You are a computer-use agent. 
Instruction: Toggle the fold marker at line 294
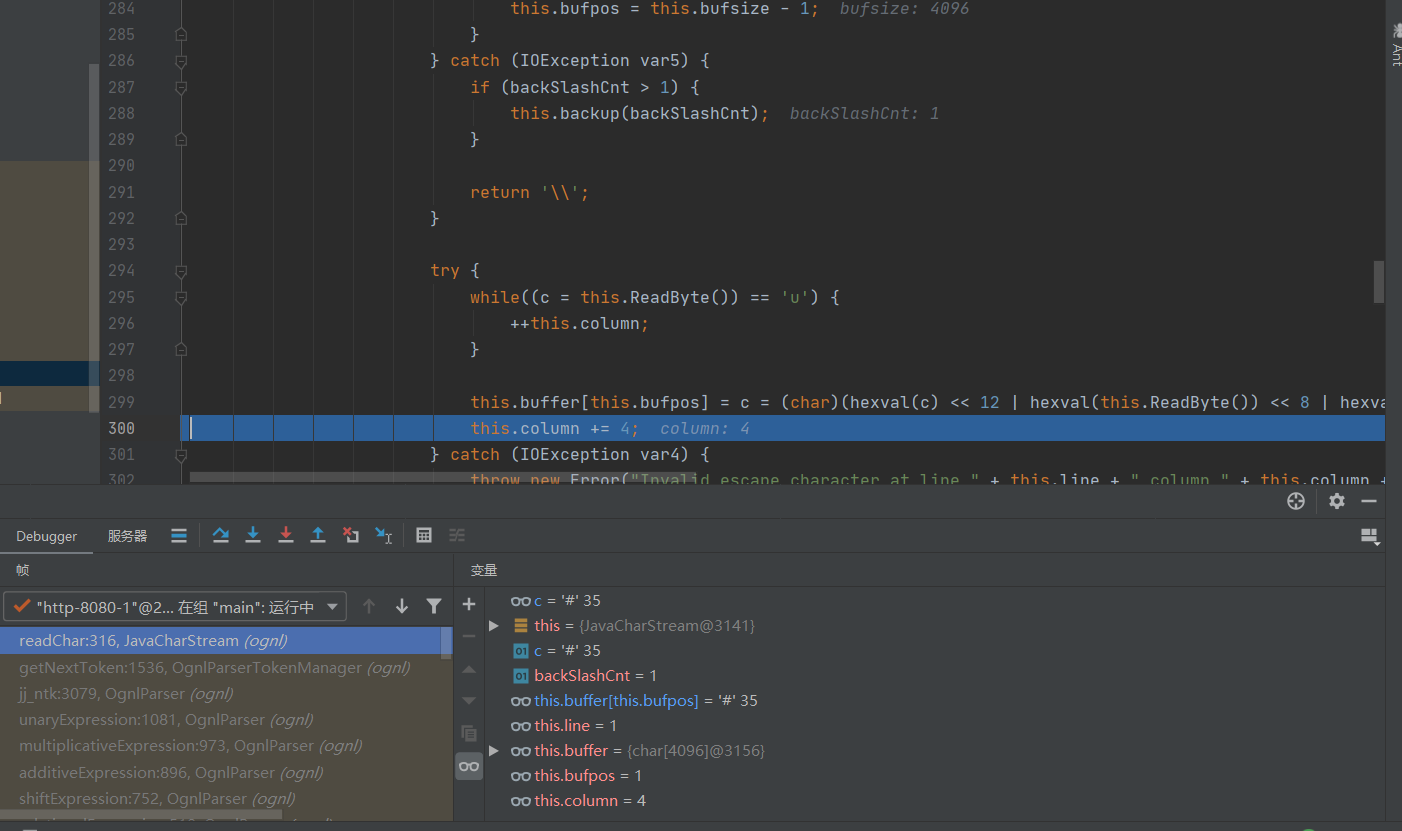pos(181,271)
